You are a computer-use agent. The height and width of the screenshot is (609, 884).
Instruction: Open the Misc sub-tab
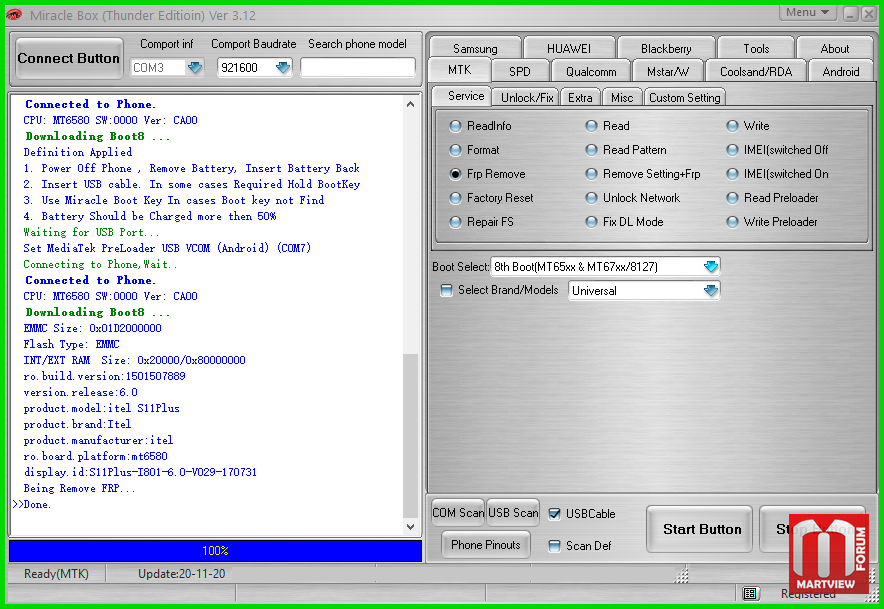pos(622,98)
